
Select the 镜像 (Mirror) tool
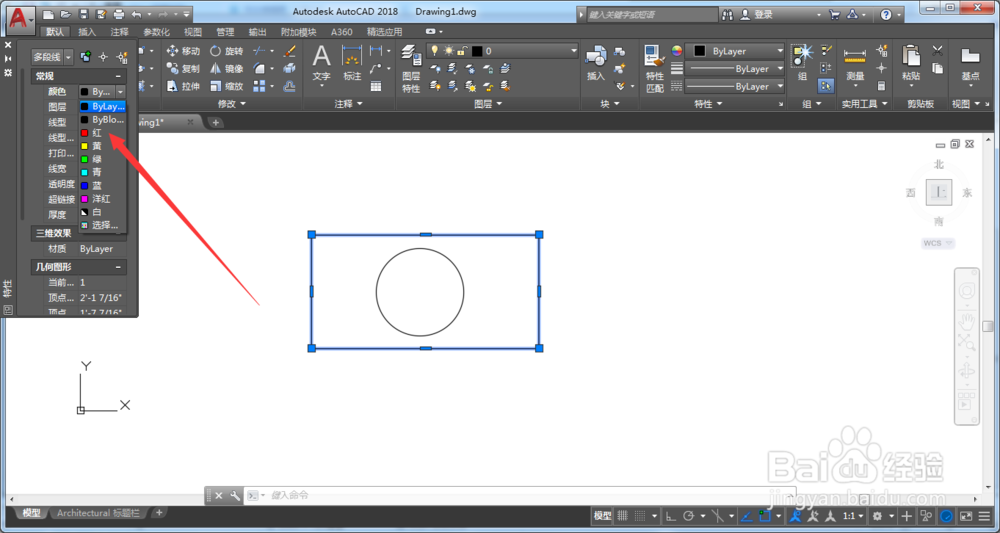pos(226,68)
